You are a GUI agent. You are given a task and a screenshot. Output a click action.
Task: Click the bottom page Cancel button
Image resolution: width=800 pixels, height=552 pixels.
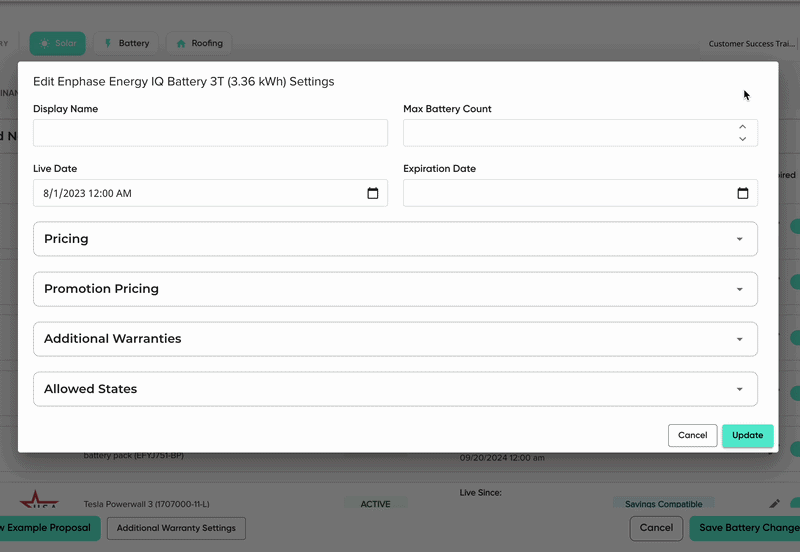pyautogui.click(x=656, y=528)
